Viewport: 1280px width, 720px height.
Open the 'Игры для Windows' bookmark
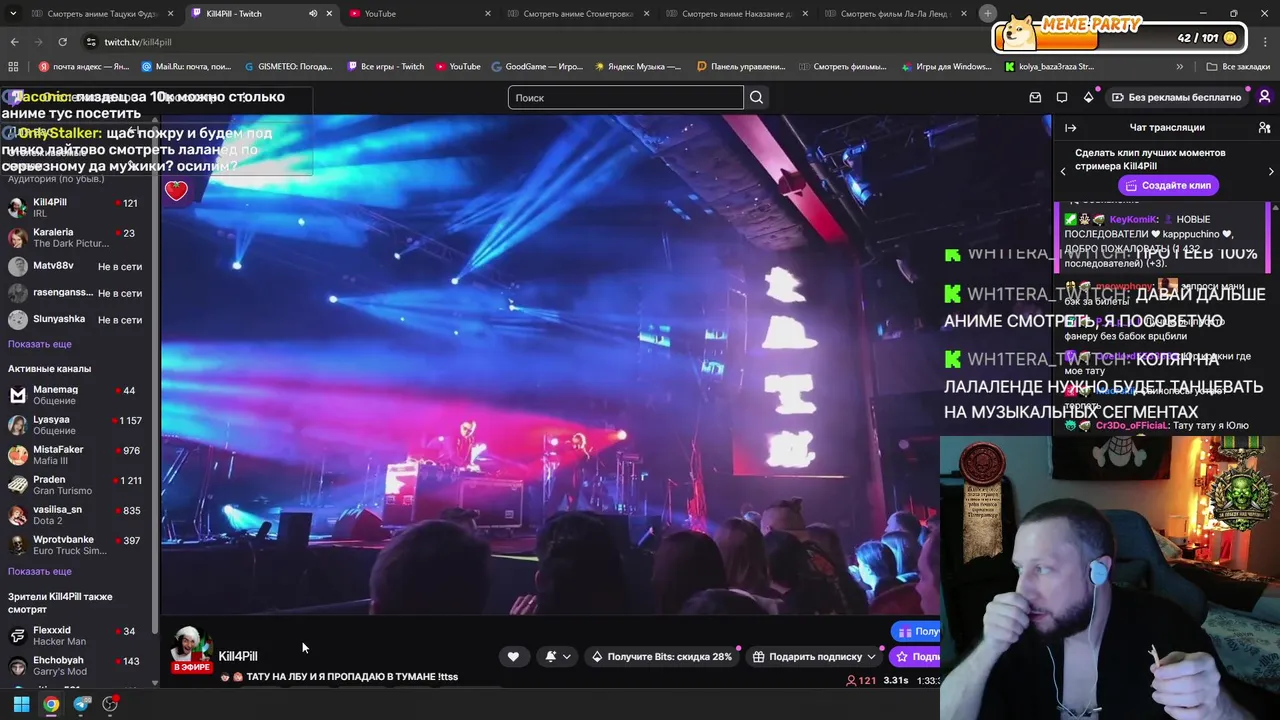tap(946, 66)
